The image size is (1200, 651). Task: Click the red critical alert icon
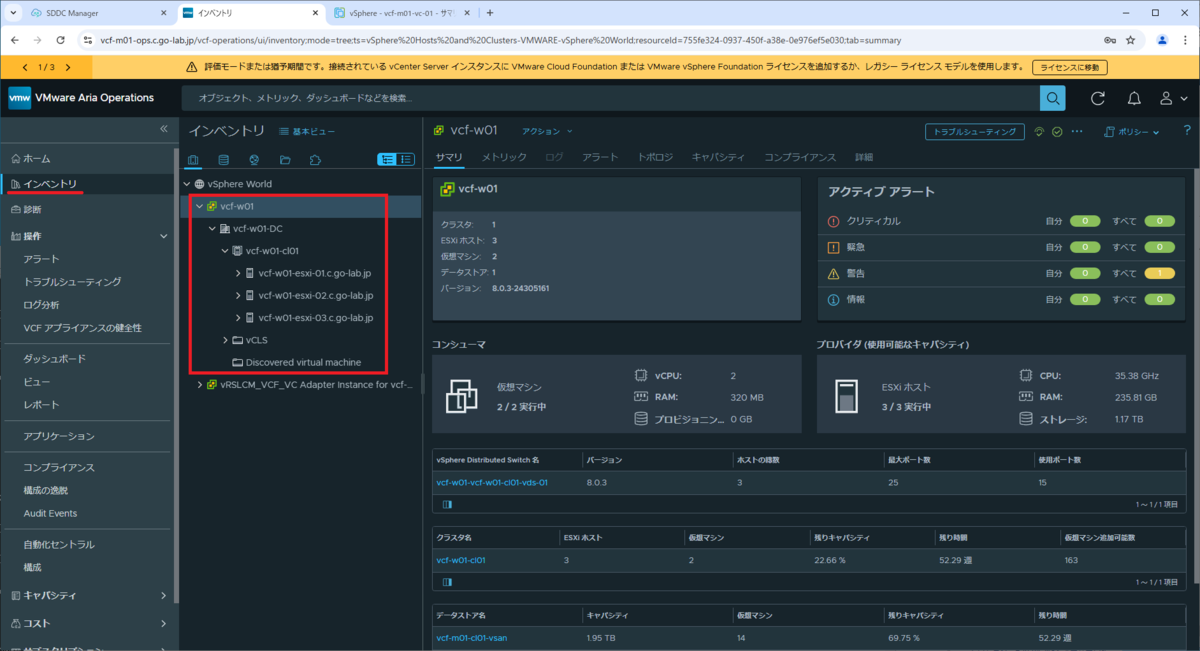coord(834,221)
